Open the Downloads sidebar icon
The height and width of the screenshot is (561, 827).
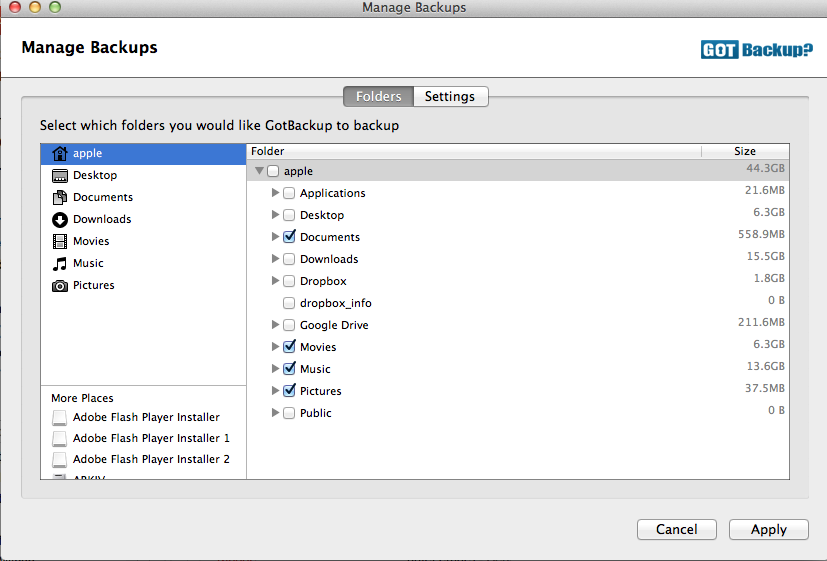point(60,220)
